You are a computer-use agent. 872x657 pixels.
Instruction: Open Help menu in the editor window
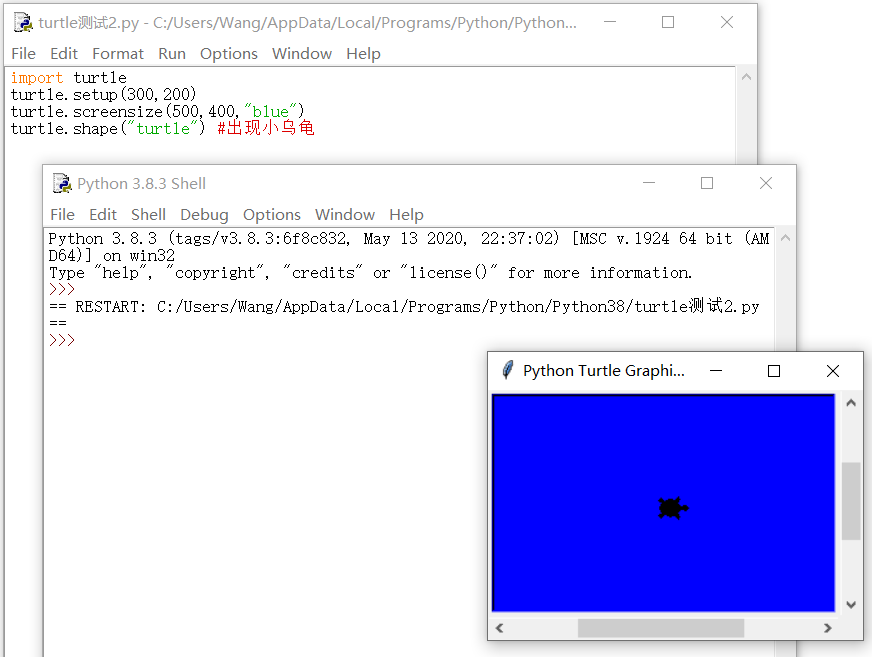click(x=363, y=53)
